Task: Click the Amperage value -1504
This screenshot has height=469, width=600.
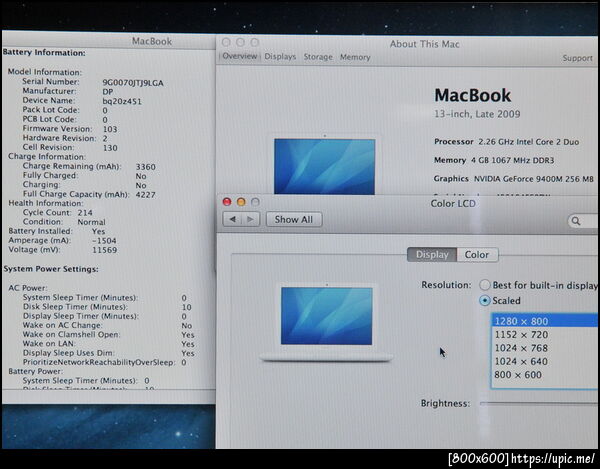Action: (104, 241)
